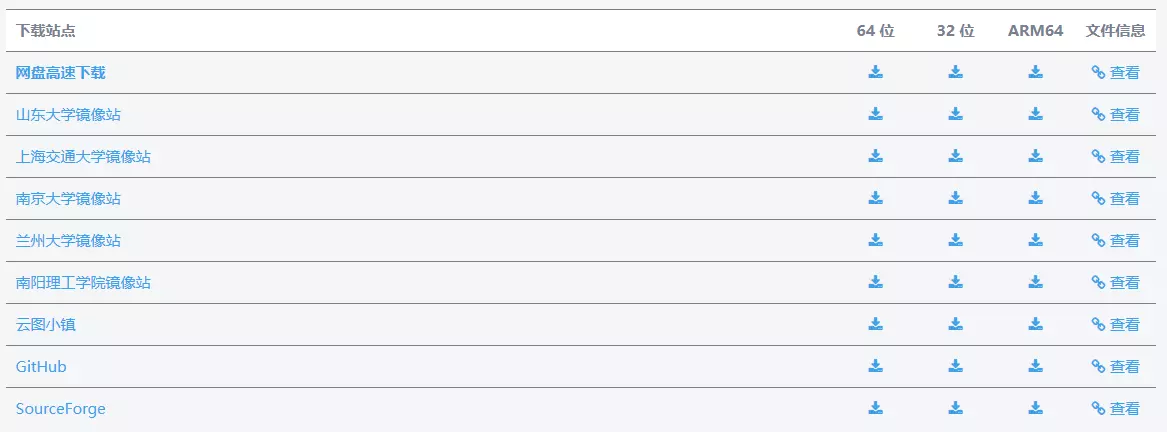1167x432 pixels.
Task: View file info for 南京大学镜像站
Action: coord(1116,199)
